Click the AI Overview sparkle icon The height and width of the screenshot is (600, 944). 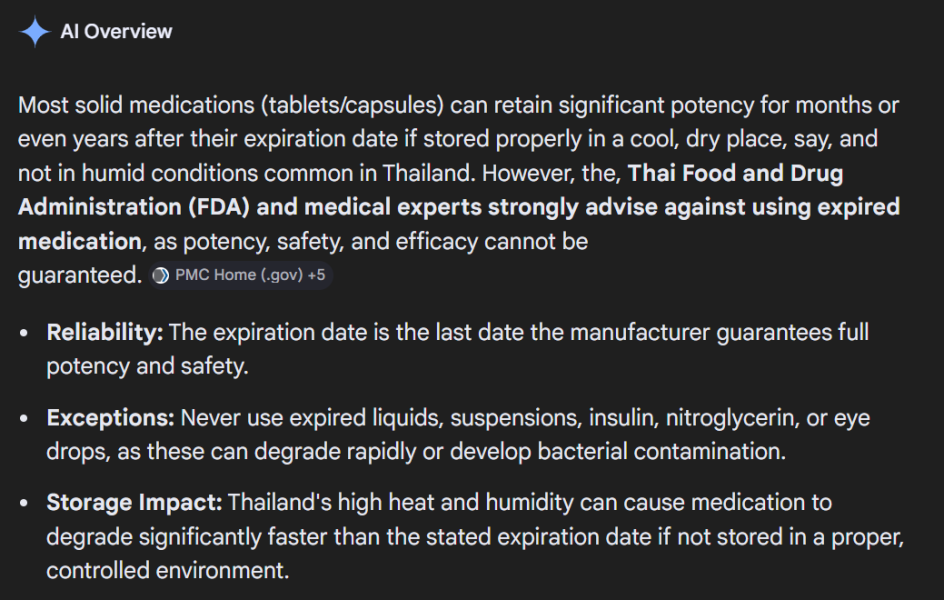point(33,31)
